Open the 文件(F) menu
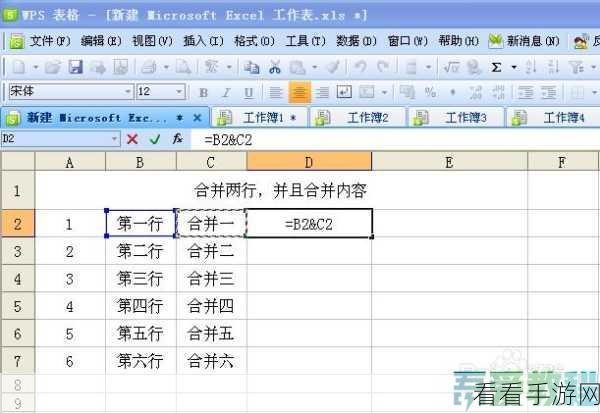This screenshot has width=600, height=413. [x=50, y=41]
